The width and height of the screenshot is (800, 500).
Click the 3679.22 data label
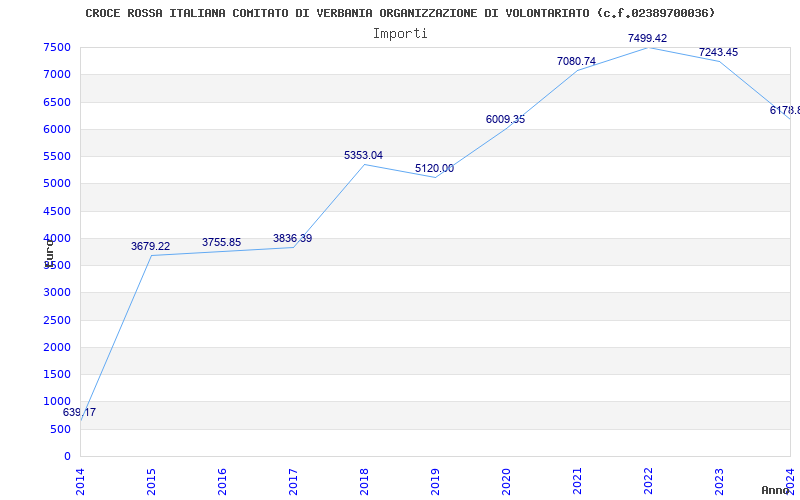click(151, 246)
